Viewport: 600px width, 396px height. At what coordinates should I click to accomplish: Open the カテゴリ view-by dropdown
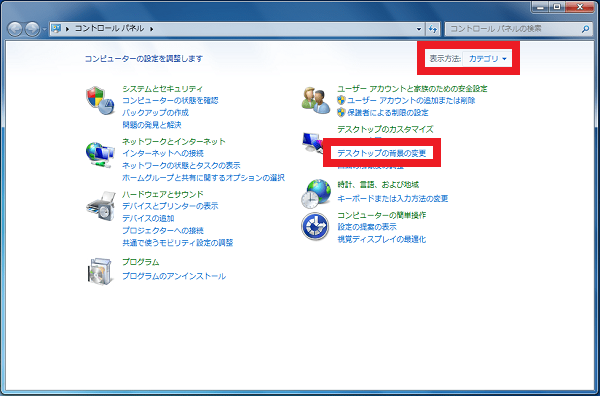coord(488,59)
